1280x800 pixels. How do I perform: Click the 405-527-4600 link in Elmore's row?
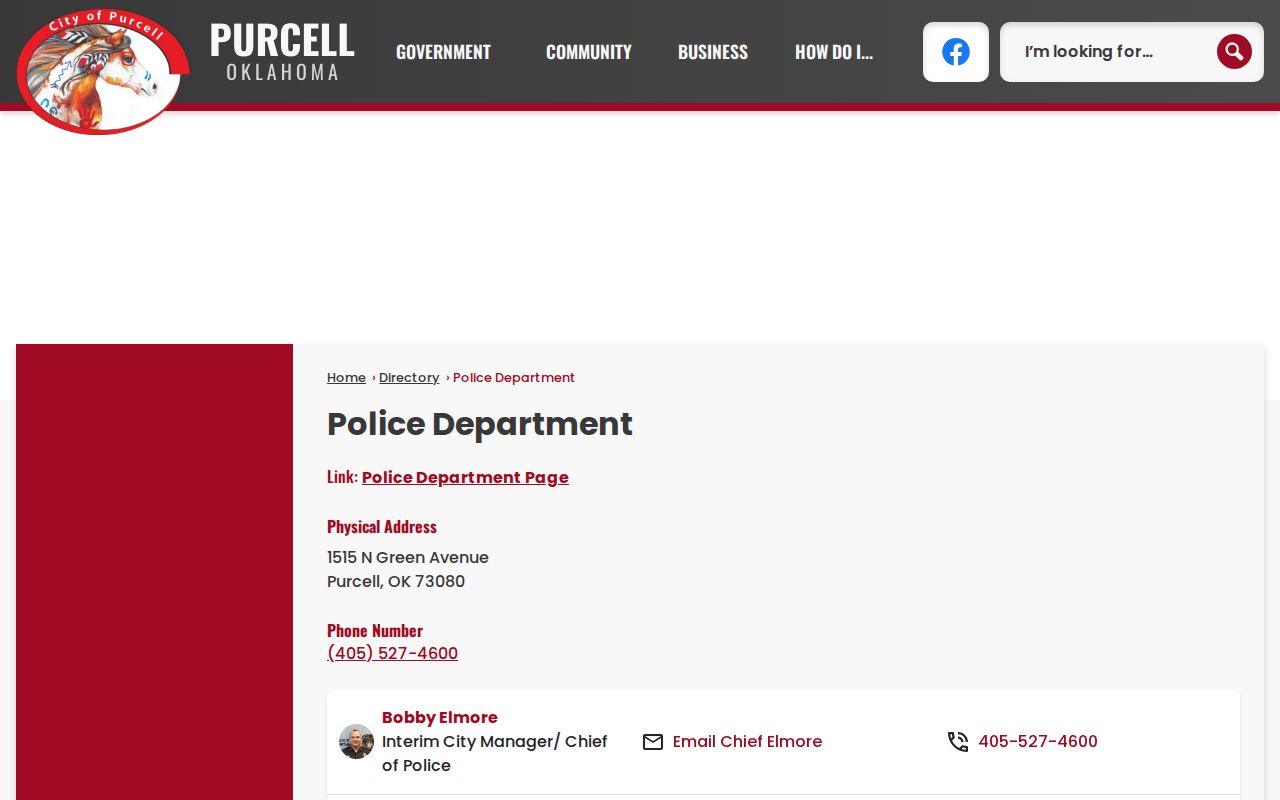tap(1038, 742)
